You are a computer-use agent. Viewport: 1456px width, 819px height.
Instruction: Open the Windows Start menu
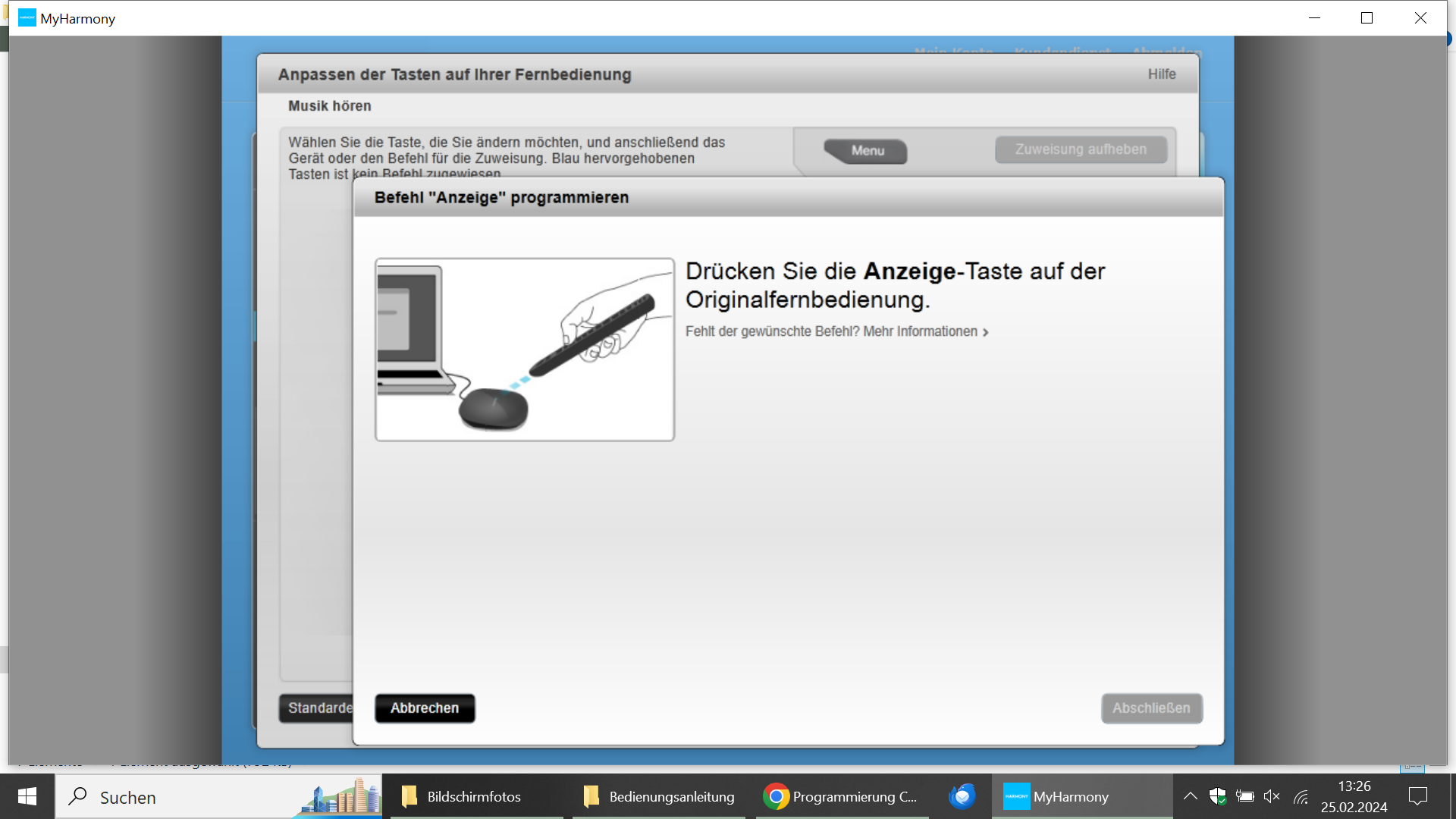click(27, 796)
